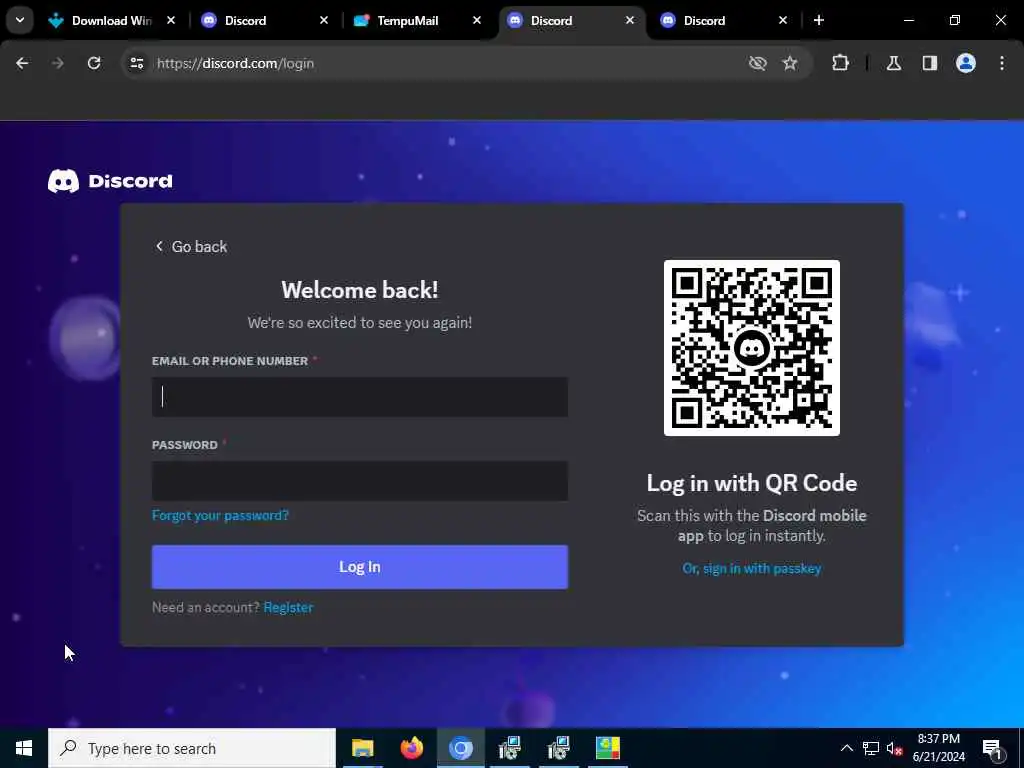The width and height of the screenshot is (1024, 768).
Task: Click the address bar URL
Action: coord(235,63)
